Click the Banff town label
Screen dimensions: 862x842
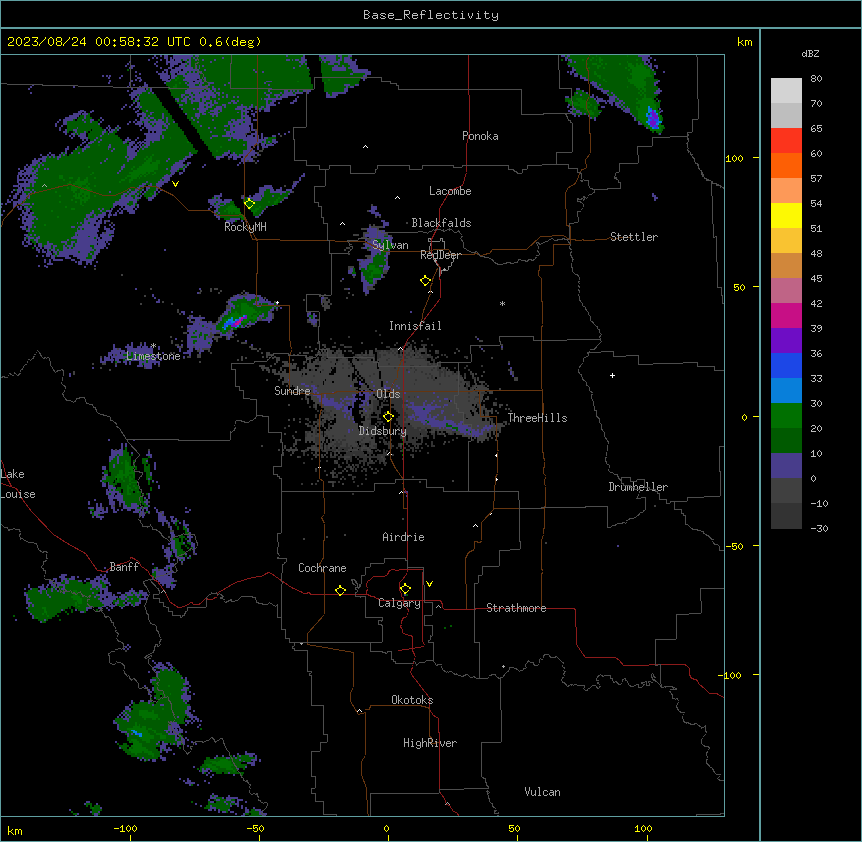pyautogui.click(x=124, y=567)
